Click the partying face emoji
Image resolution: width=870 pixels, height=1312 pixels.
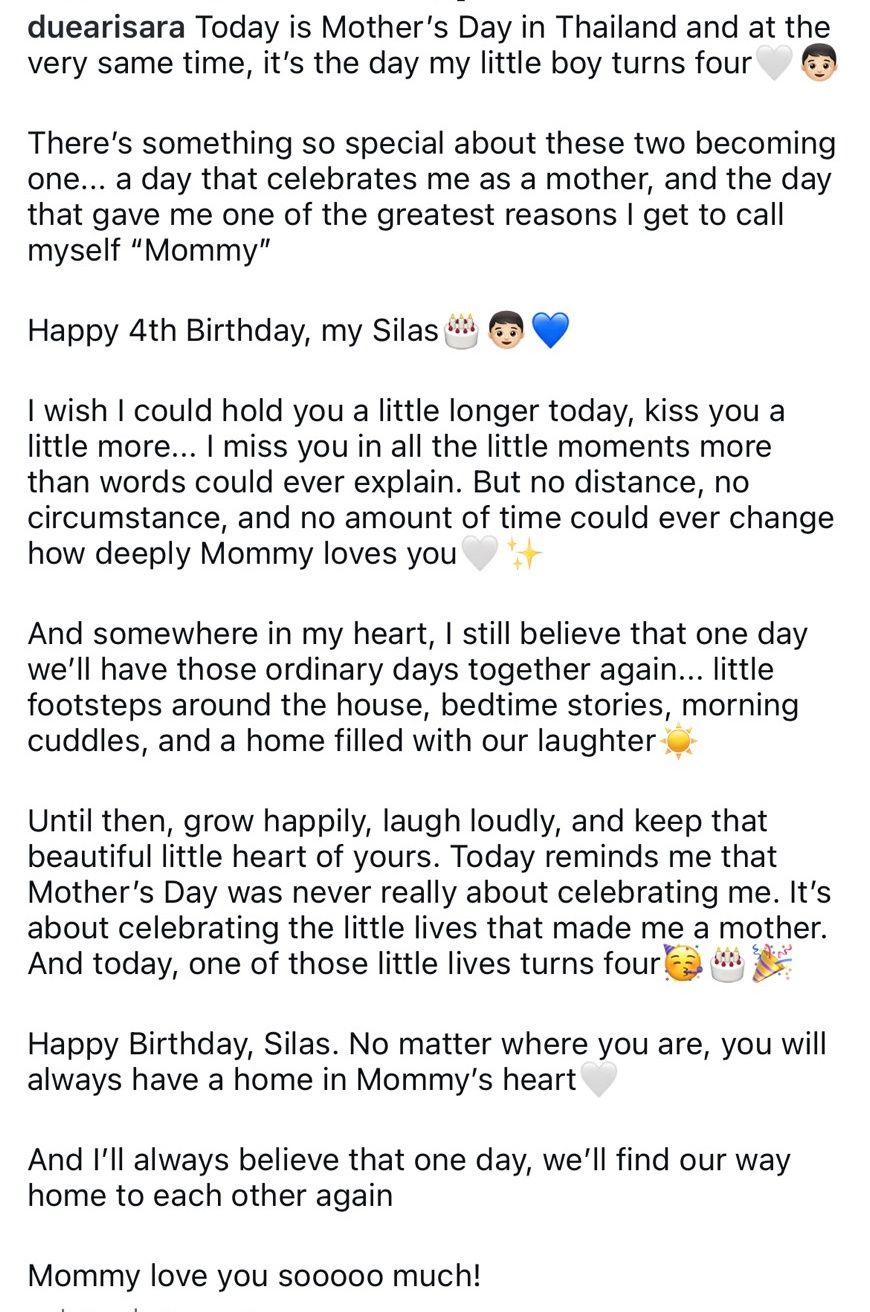[683, 965]
